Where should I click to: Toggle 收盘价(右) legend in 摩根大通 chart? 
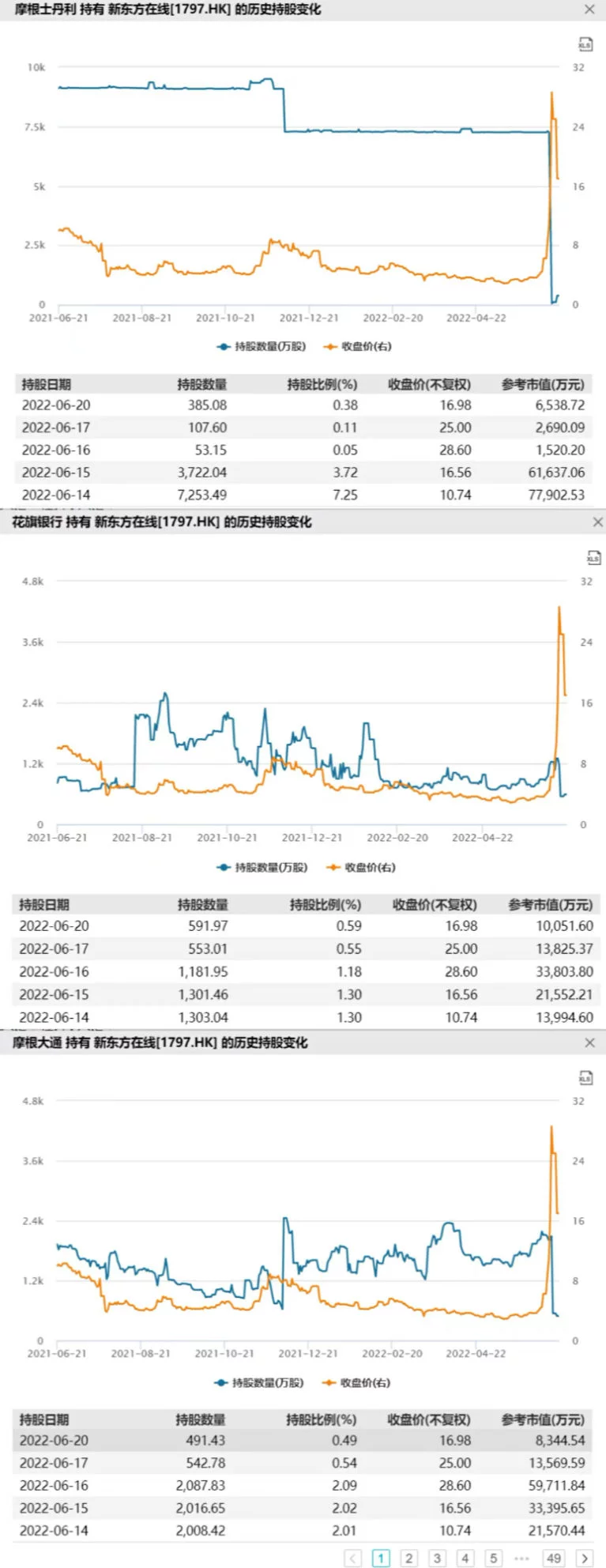tap(356, 1382)
